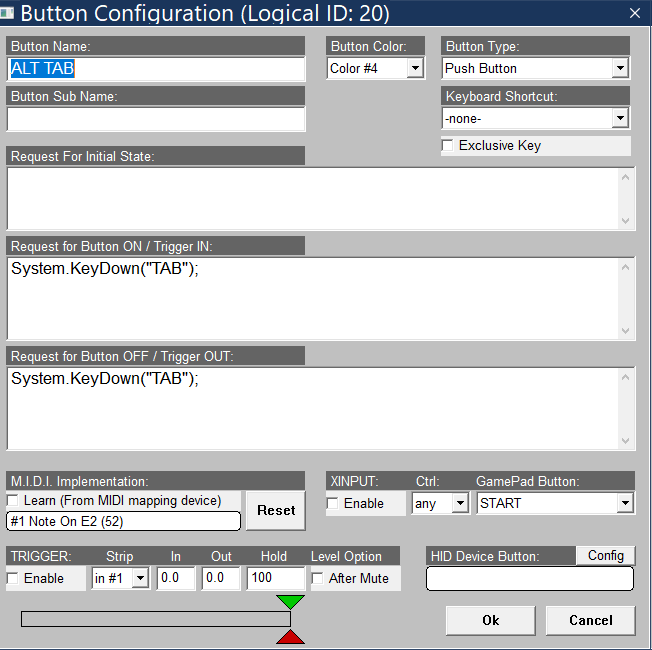
Task: Click the trigger In value field
Action: click(176, 578)
